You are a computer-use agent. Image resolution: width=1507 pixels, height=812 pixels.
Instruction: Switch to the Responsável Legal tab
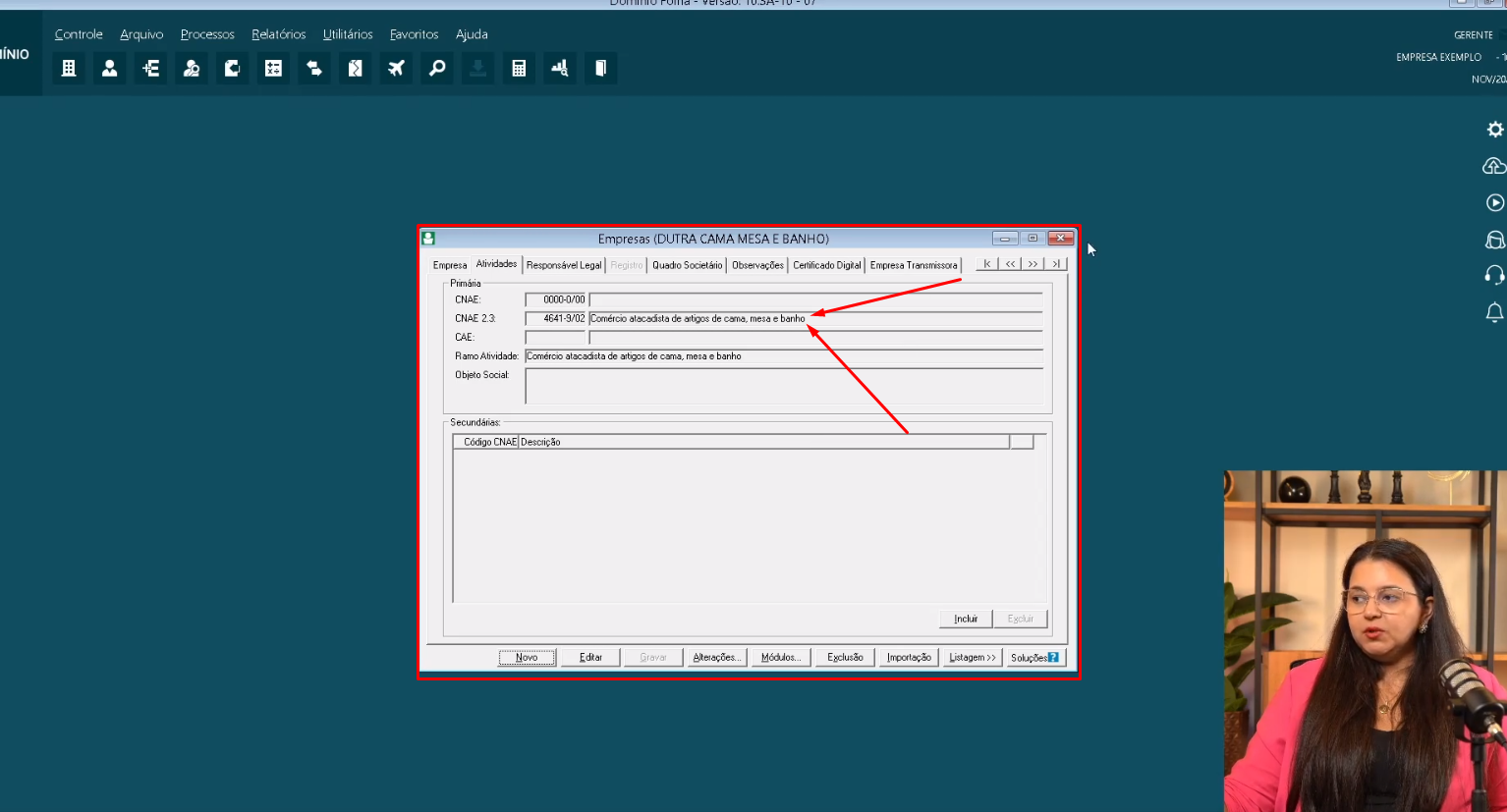point(564,265)
